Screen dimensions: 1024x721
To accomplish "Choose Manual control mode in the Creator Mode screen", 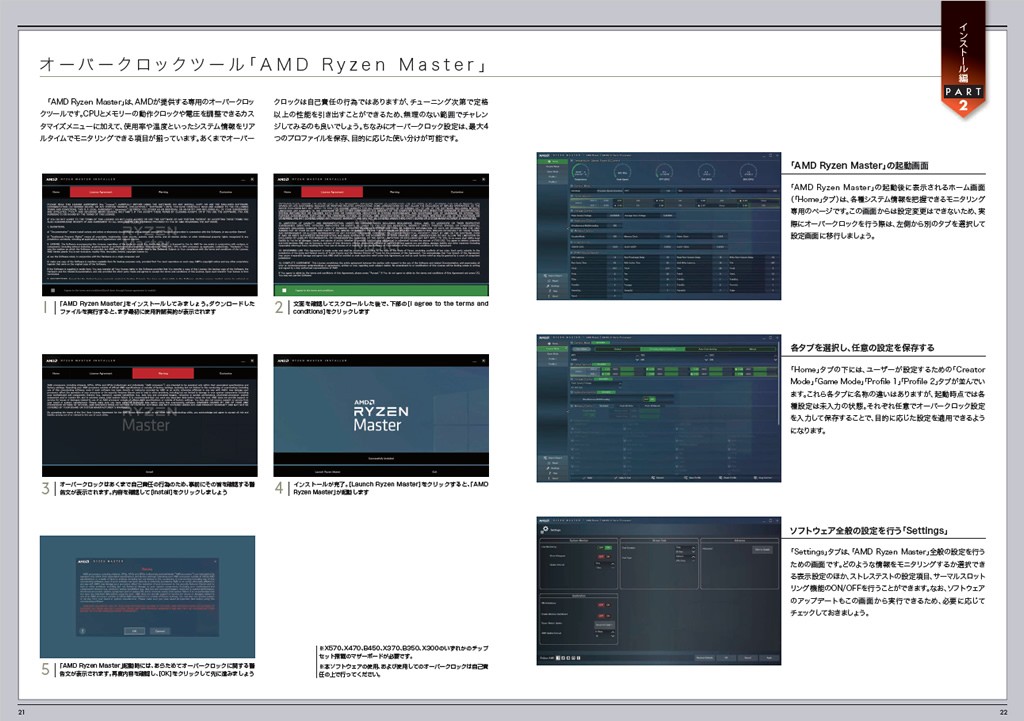I will click(752, 349).
